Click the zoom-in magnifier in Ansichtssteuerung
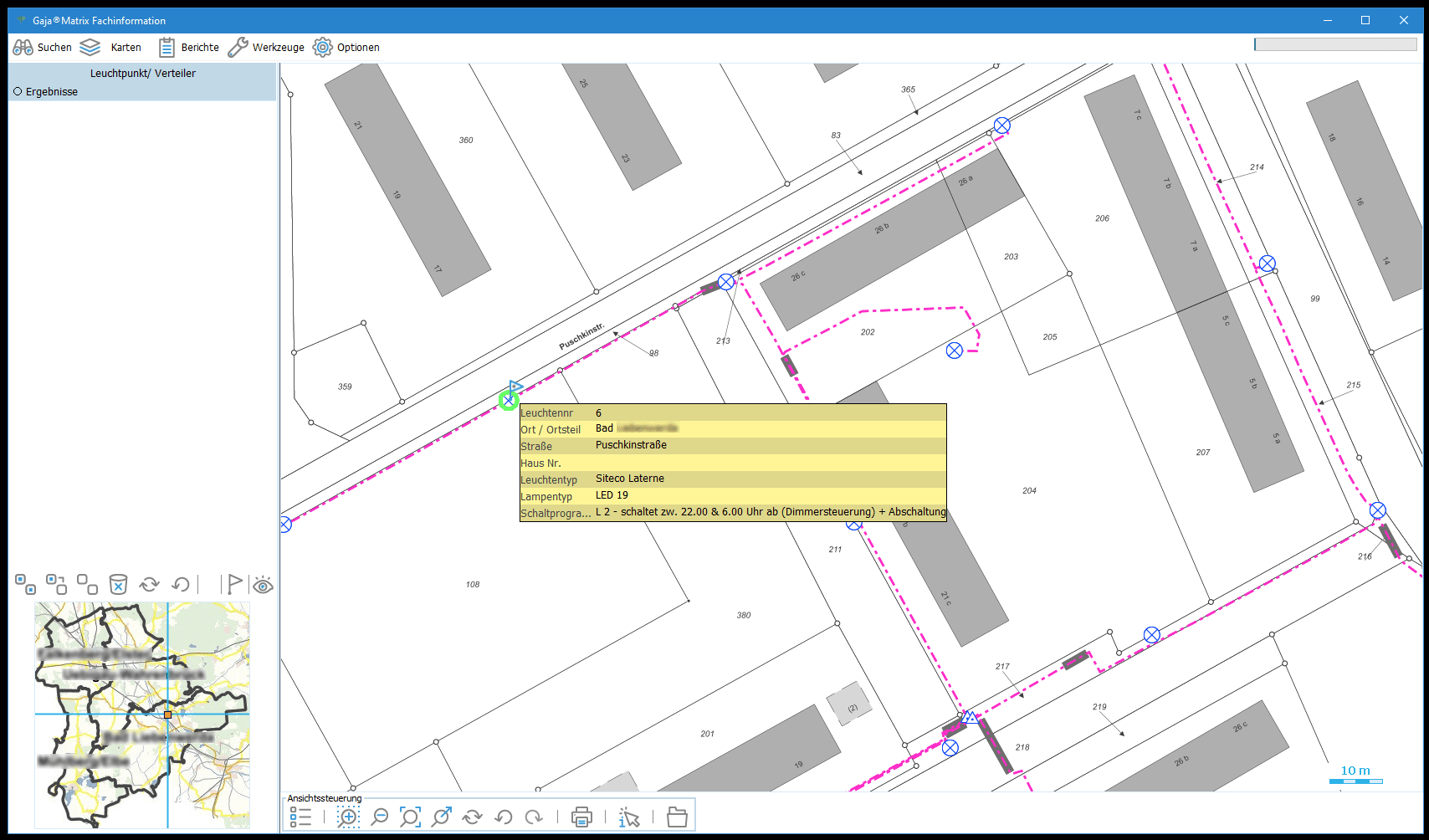 pyautogui.click(x=348, y=817)
